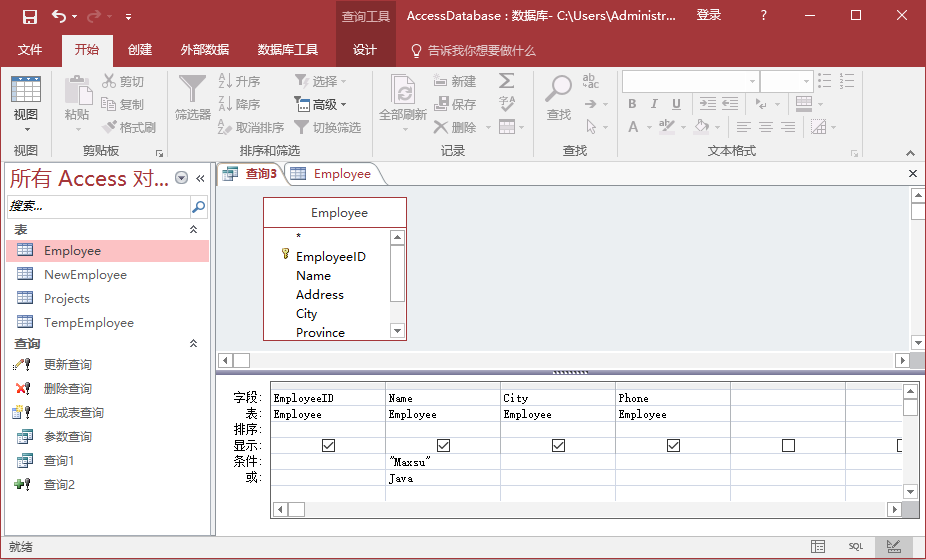
Task: Open the Advanced (高级) filter dropdown
Action: 321,104
